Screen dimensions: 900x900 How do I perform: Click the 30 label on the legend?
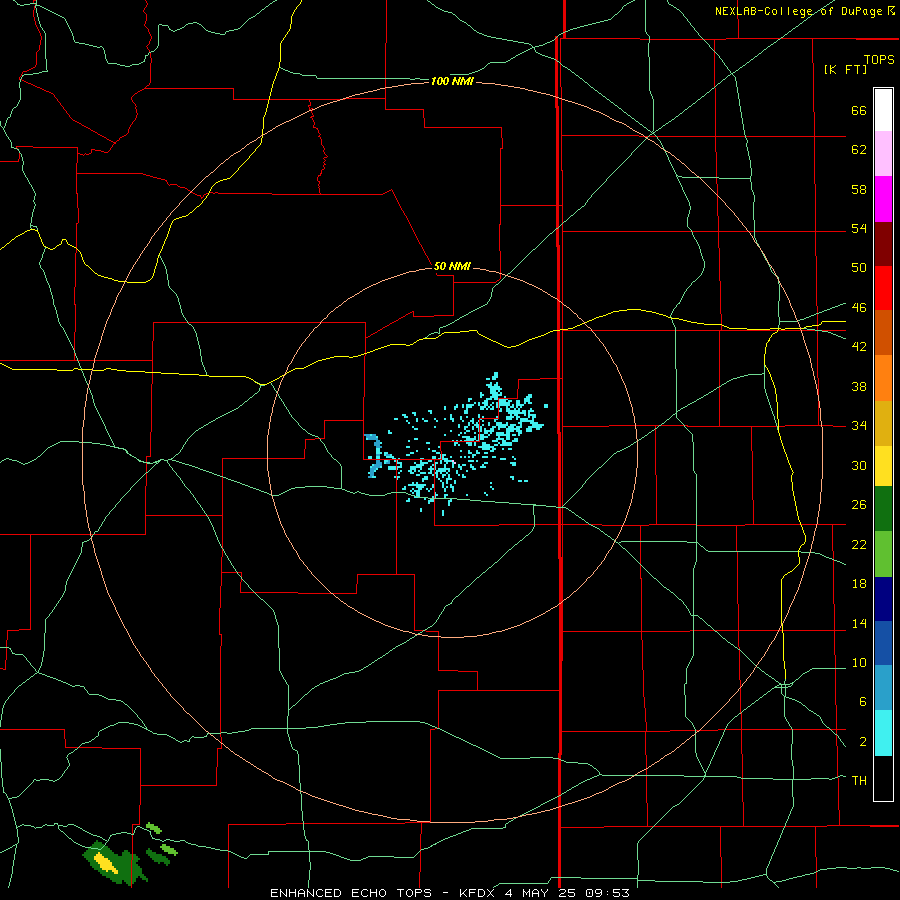(x=859, y=465)
